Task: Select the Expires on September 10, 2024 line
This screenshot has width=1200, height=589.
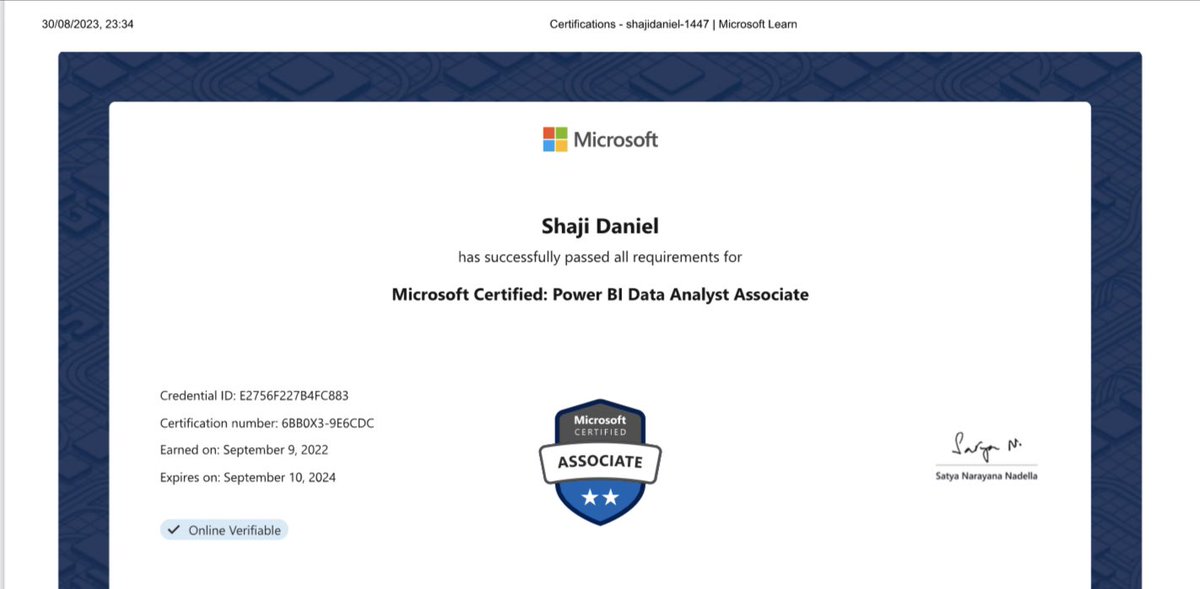Action: [248, 477]
